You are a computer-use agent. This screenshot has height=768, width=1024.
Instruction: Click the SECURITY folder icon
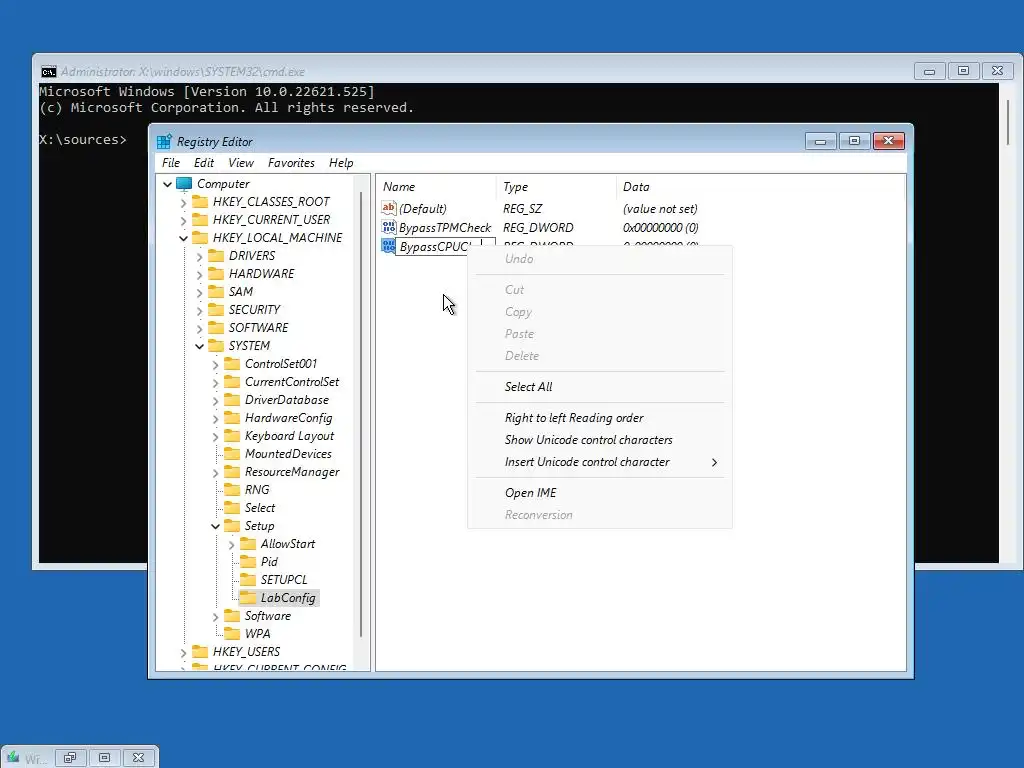click(216, 310)
